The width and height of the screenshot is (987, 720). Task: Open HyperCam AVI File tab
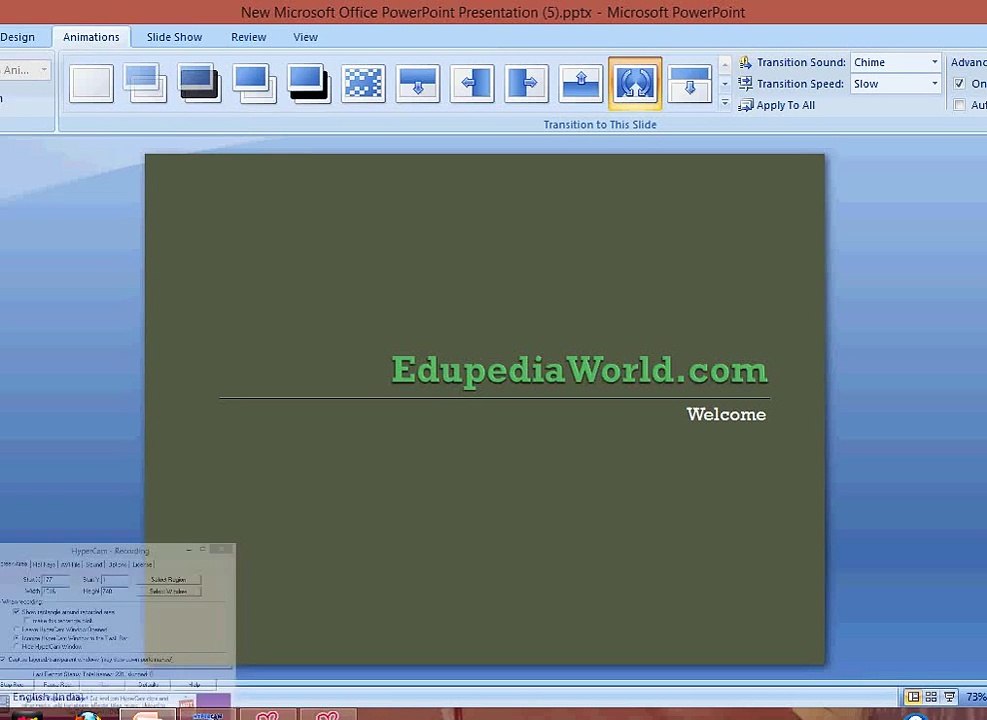coord(70,565)
